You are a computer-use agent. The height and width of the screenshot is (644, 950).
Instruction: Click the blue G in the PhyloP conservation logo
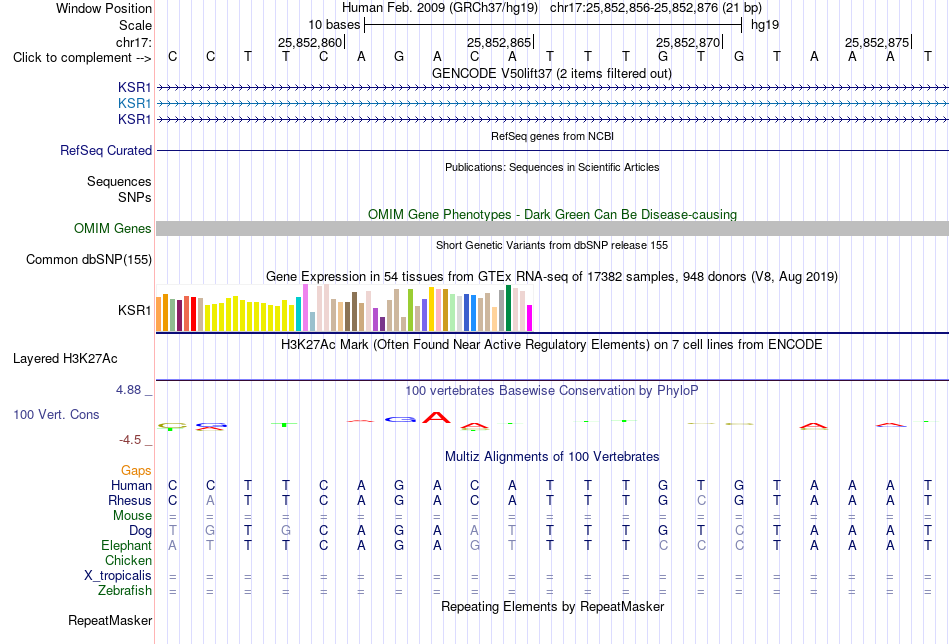399,419
